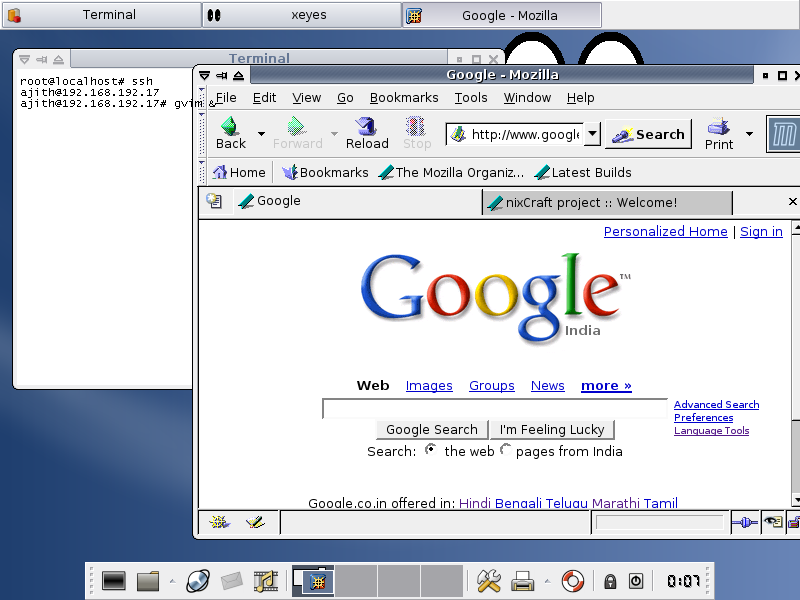Click the Search button in the toolbar
The width and height of the screenshot is (800, 600).
coord(648,134)
